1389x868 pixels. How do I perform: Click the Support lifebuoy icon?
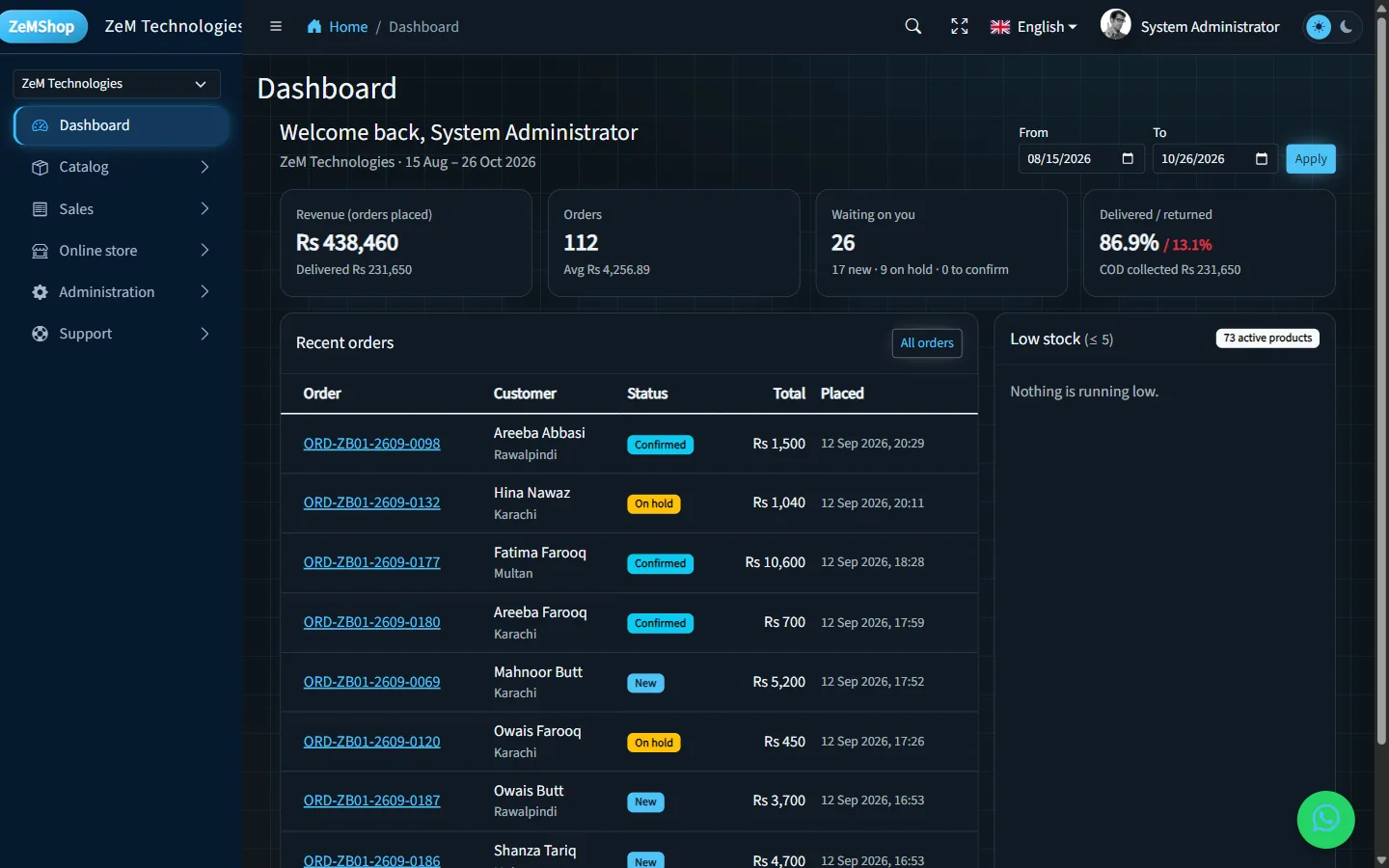point(40,334)
